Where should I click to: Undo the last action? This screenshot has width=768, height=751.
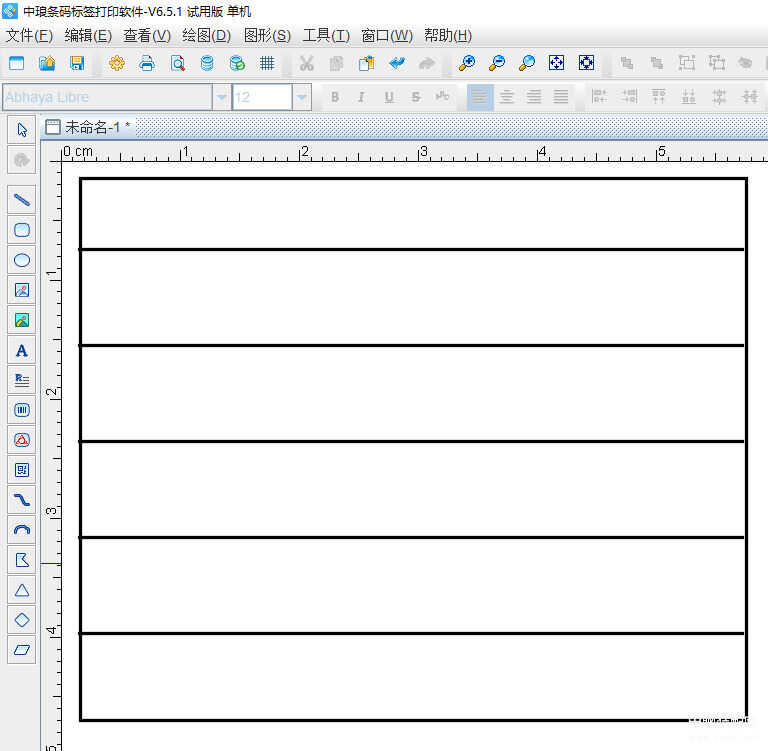397,63
